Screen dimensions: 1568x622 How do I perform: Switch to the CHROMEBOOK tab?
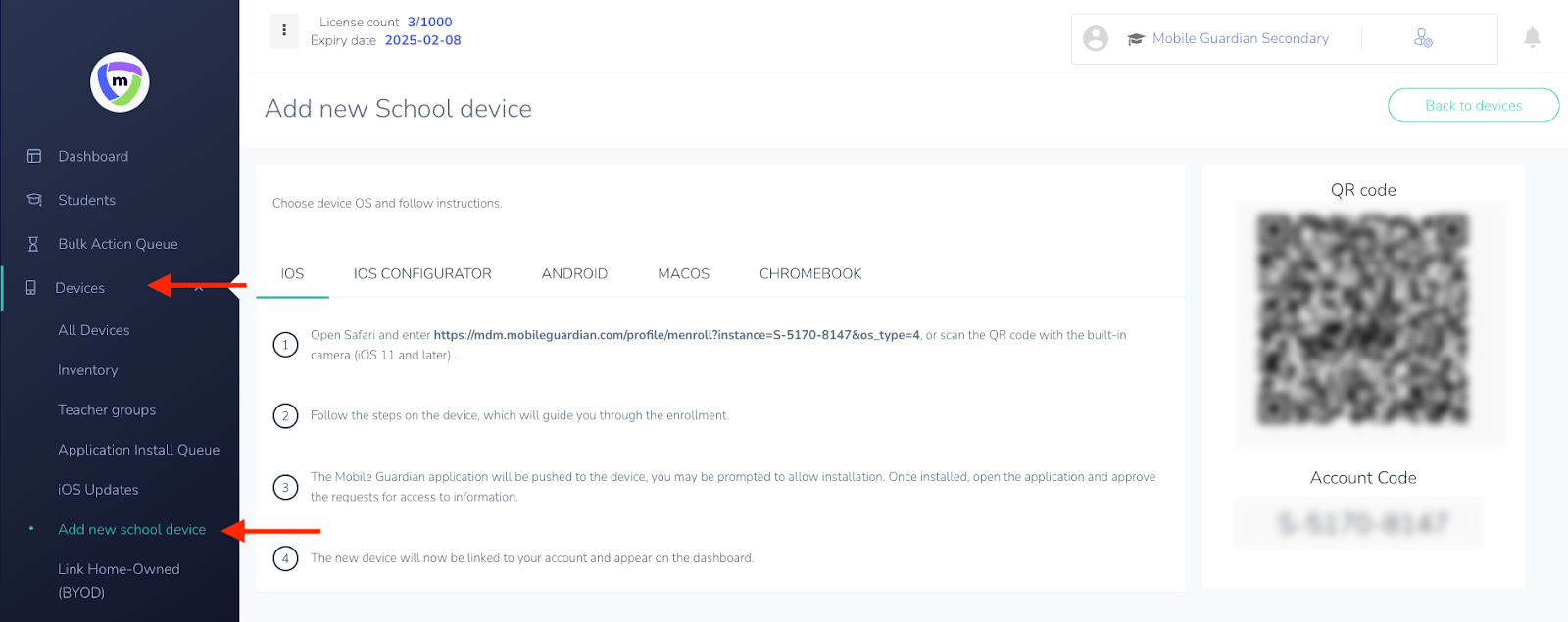[810, 274]
